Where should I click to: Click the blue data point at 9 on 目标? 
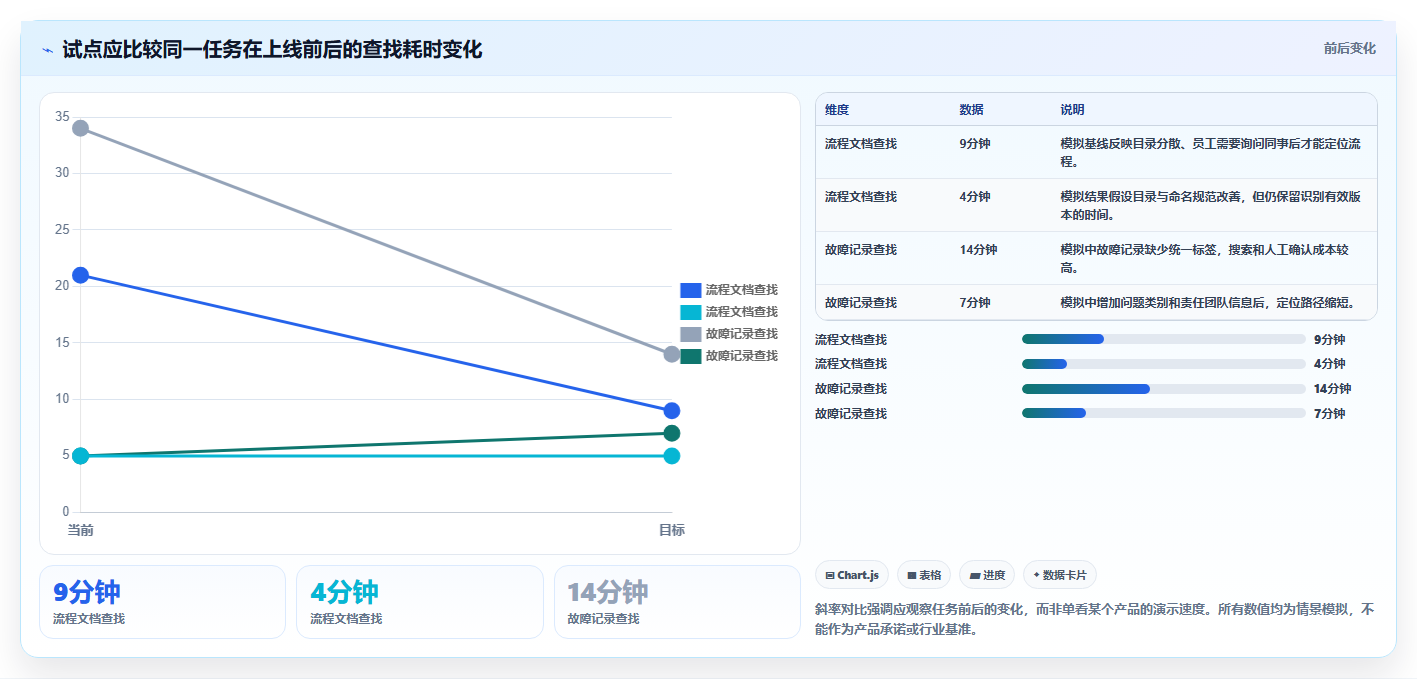[x=672, y=411]
